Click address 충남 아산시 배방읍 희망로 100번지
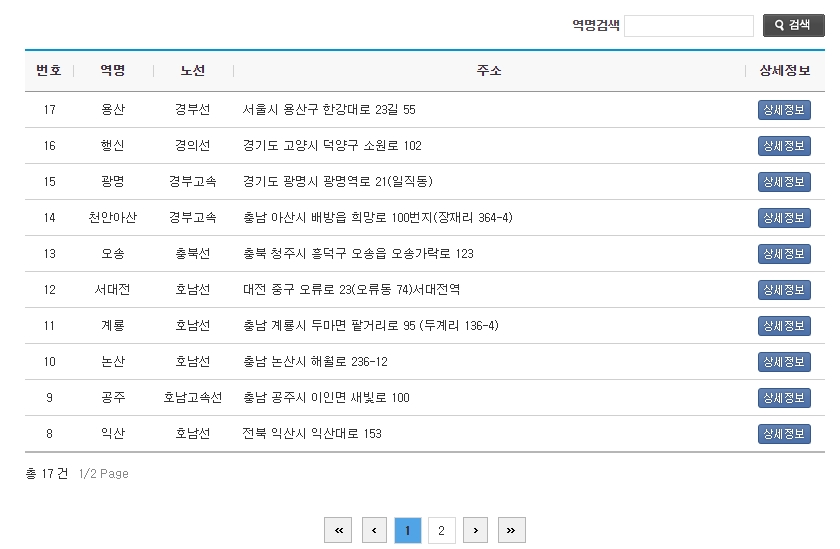 click(x=378, y=217)
